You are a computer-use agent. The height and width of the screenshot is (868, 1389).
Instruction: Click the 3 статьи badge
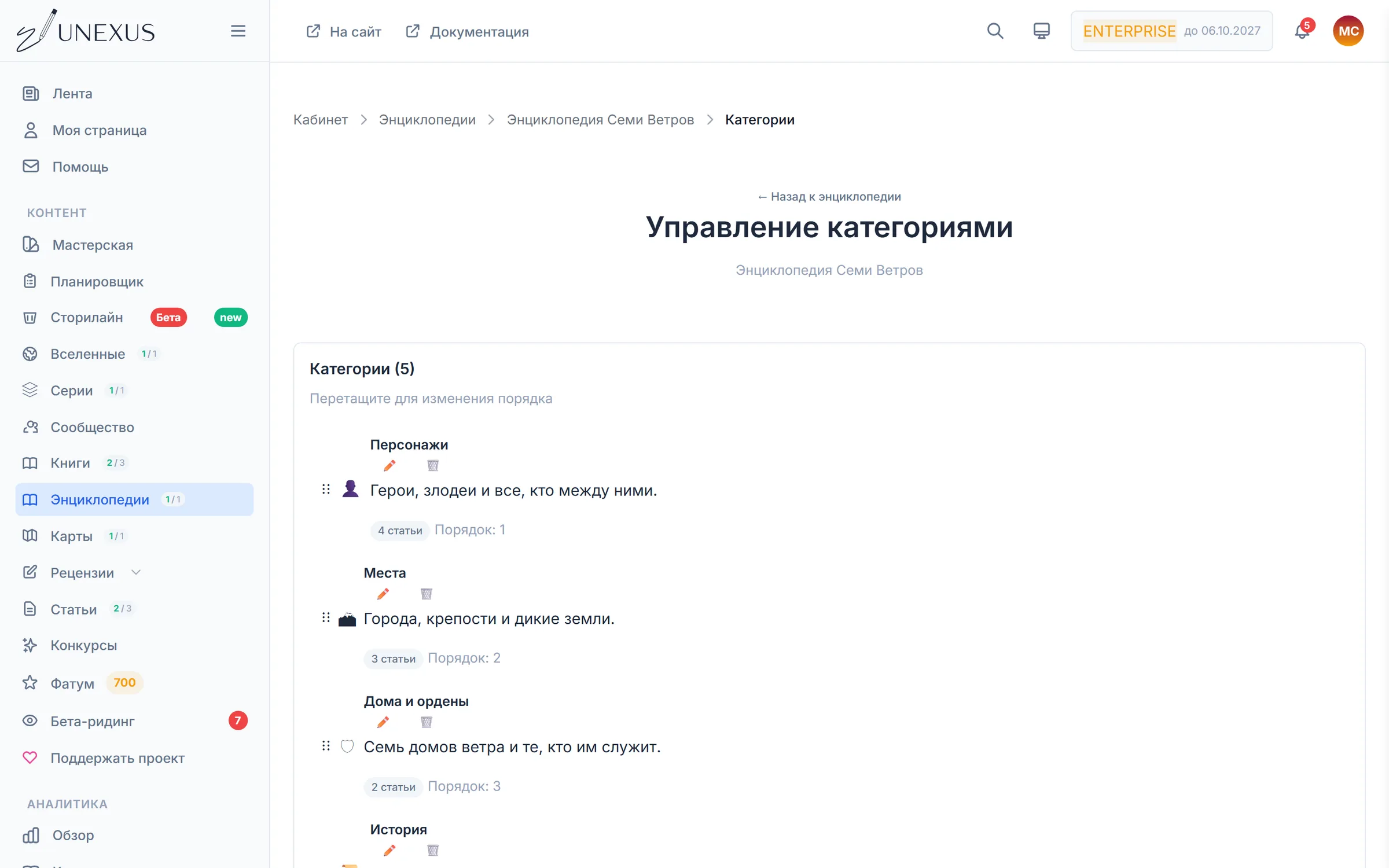pyautogui.click(x=393, y=659)
